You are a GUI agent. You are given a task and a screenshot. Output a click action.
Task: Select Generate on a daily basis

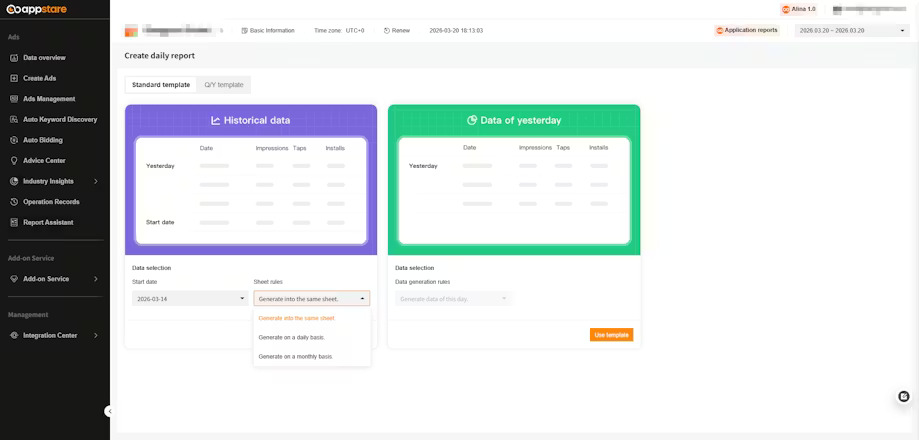click(292, 338)
